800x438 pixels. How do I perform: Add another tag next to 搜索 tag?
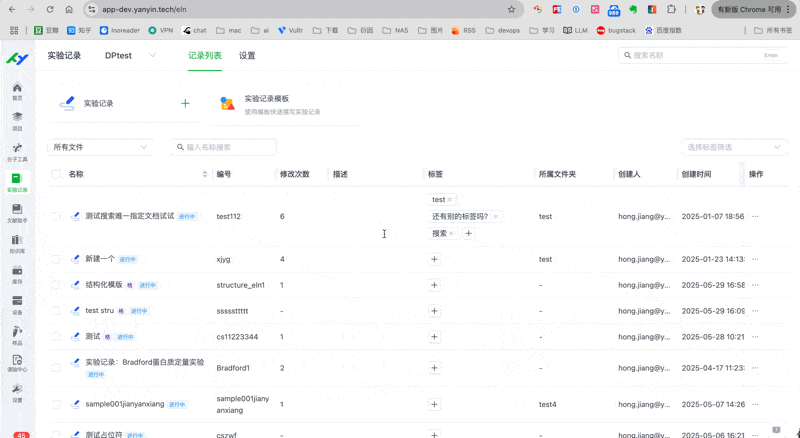[x=468, y=233]
